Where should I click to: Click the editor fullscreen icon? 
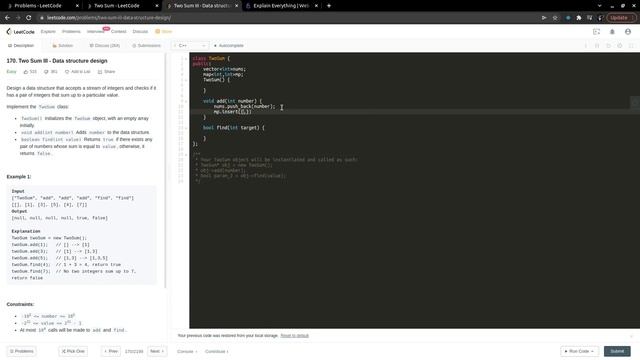coord(631,46)
